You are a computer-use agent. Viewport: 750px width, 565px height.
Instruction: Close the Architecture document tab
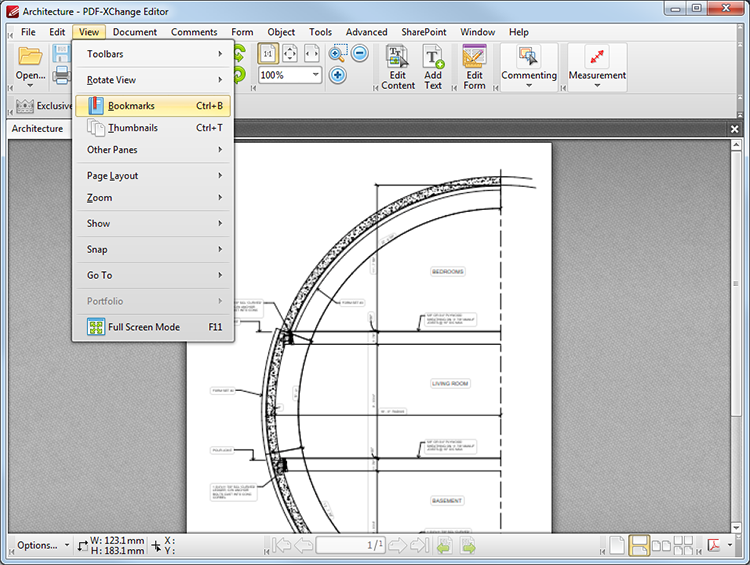[734, 129]
